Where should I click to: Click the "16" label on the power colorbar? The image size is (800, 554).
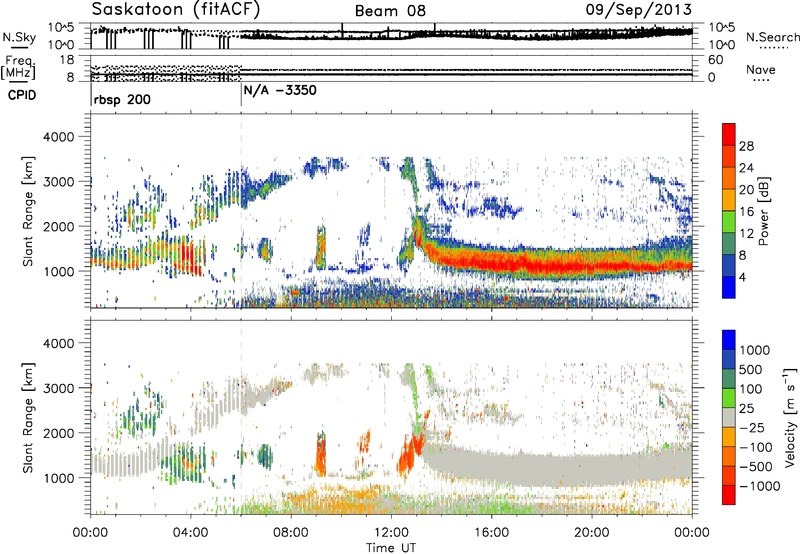746,212
